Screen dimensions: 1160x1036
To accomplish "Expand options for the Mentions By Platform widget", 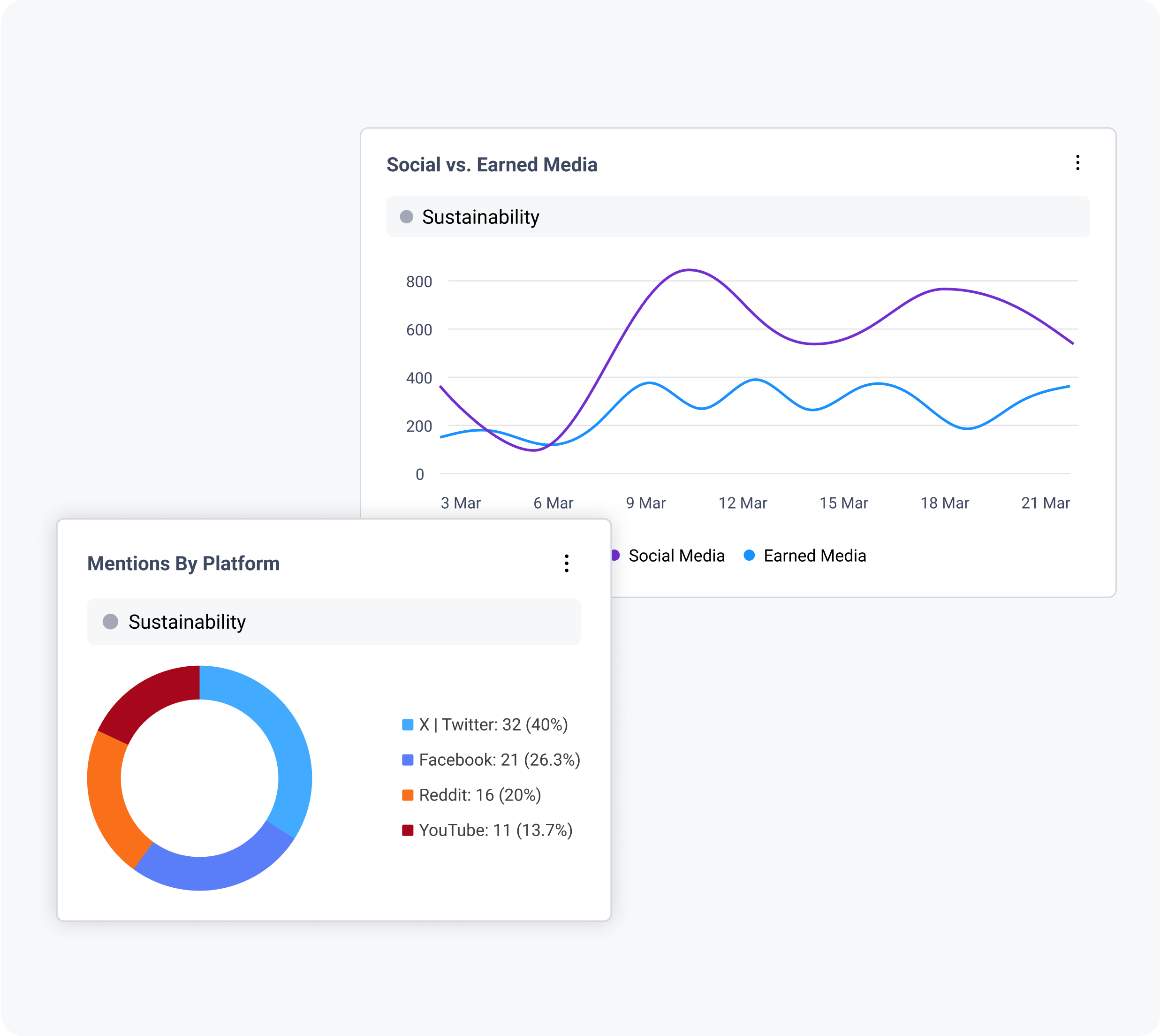I will coord(566,564).
